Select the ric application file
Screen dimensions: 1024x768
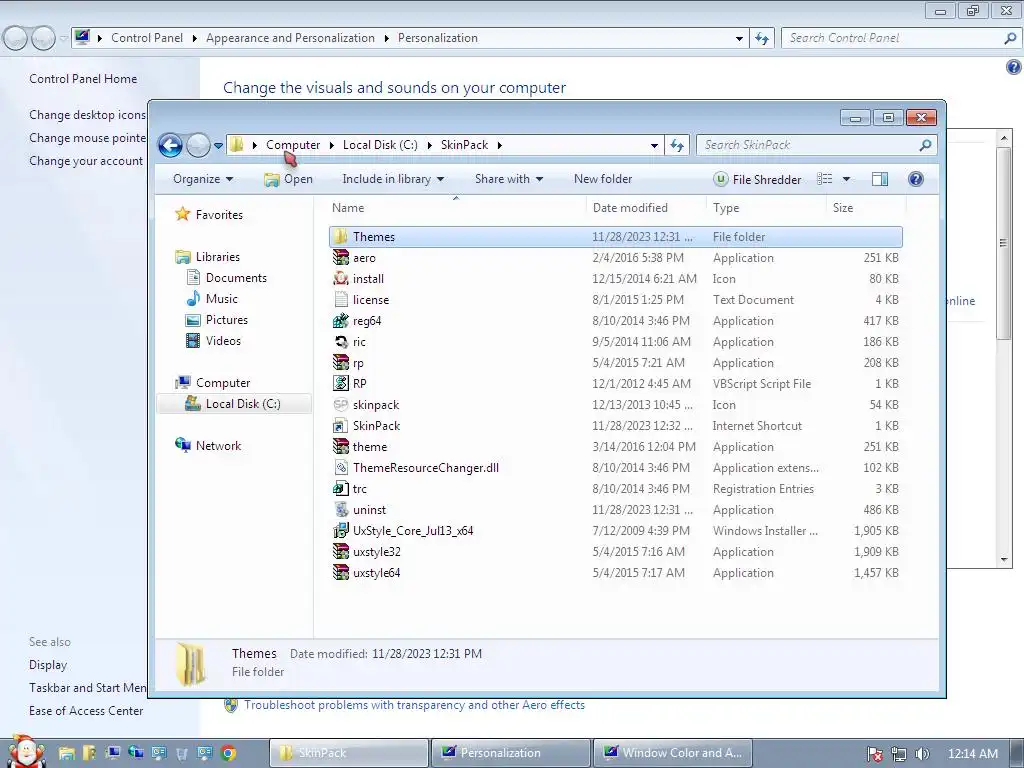pyautogui.click(x=616, y=342)
